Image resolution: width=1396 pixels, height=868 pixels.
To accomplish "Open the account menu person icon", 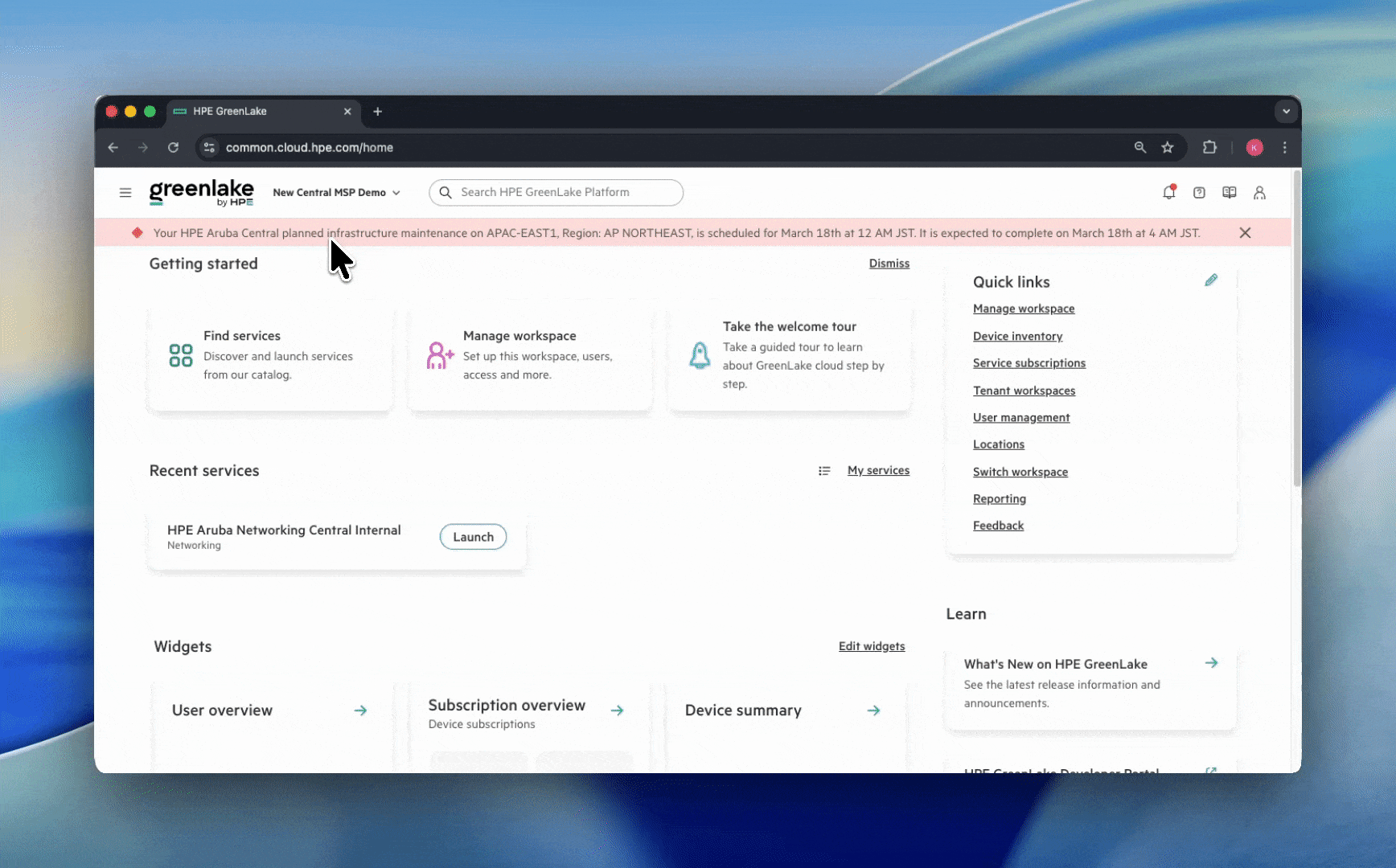I will point(1259,193).
